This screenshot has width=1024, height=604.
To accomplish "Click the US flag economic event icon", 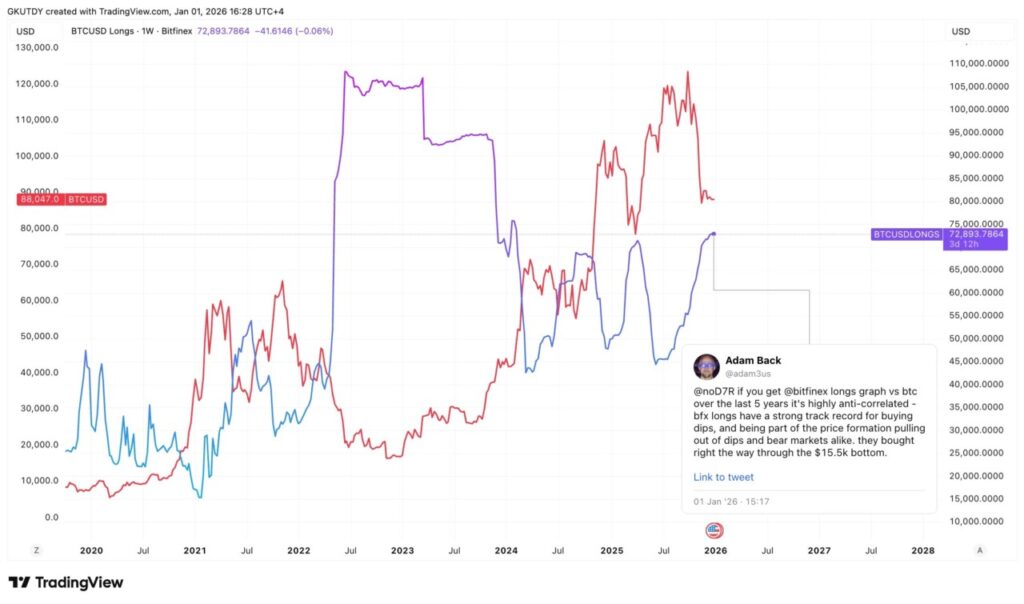I will [x=714, y=531].
